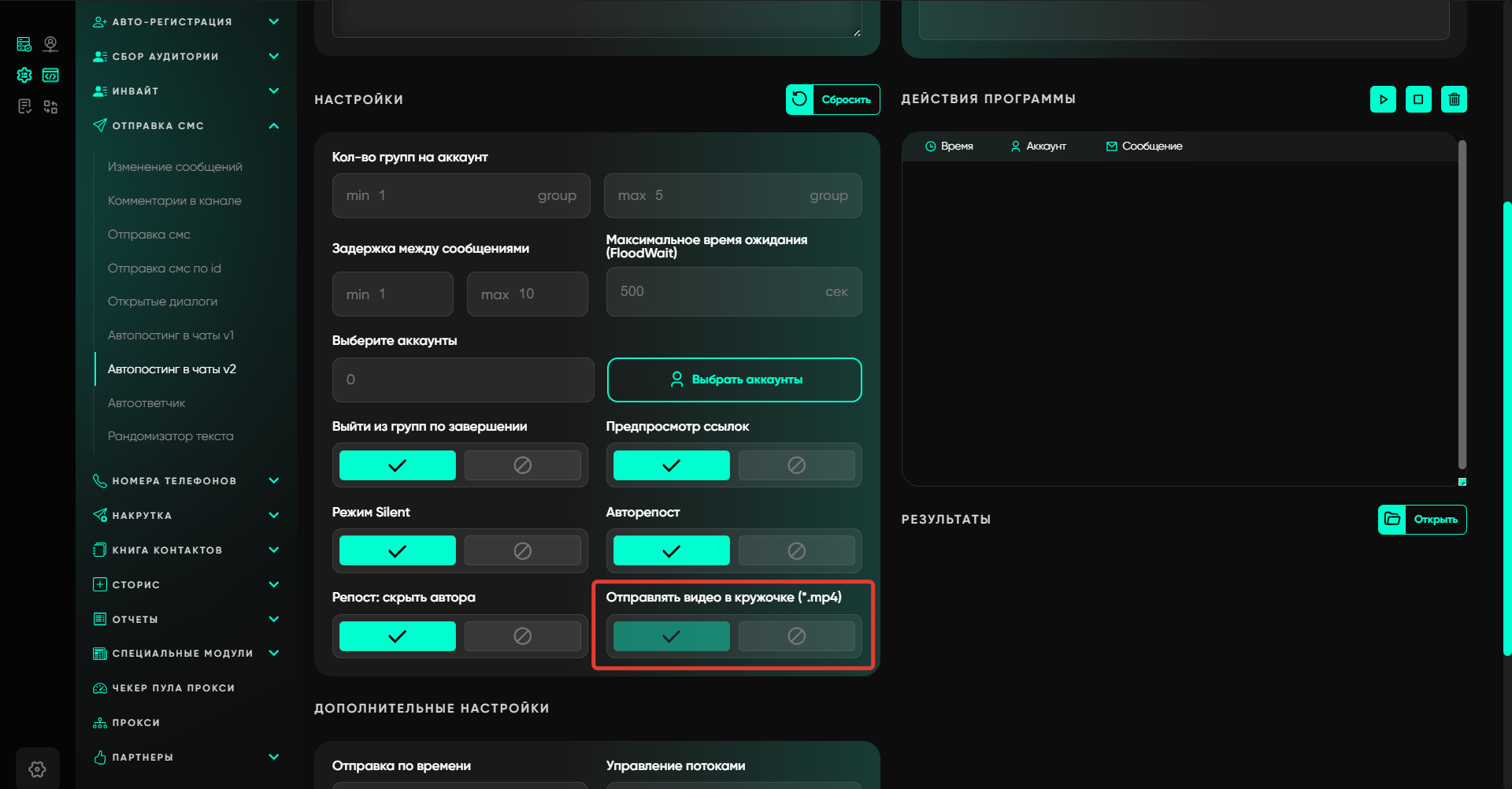
Task: Click the stop square icon button
Action: [x=1418, y=99]
